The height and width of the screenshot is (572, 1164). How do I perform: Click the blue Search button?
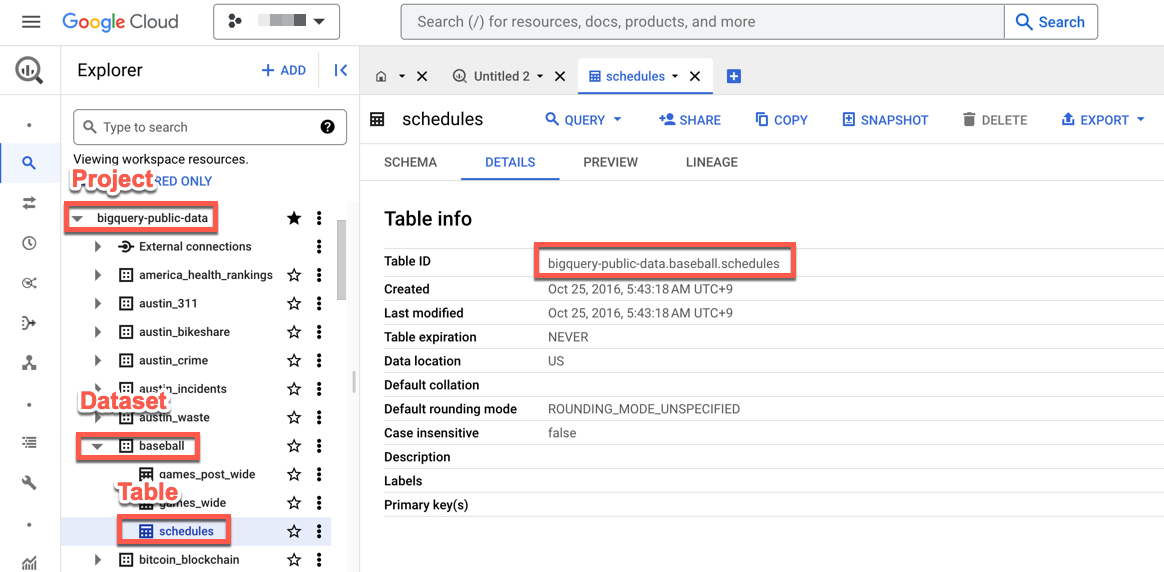pos(1050,22)
